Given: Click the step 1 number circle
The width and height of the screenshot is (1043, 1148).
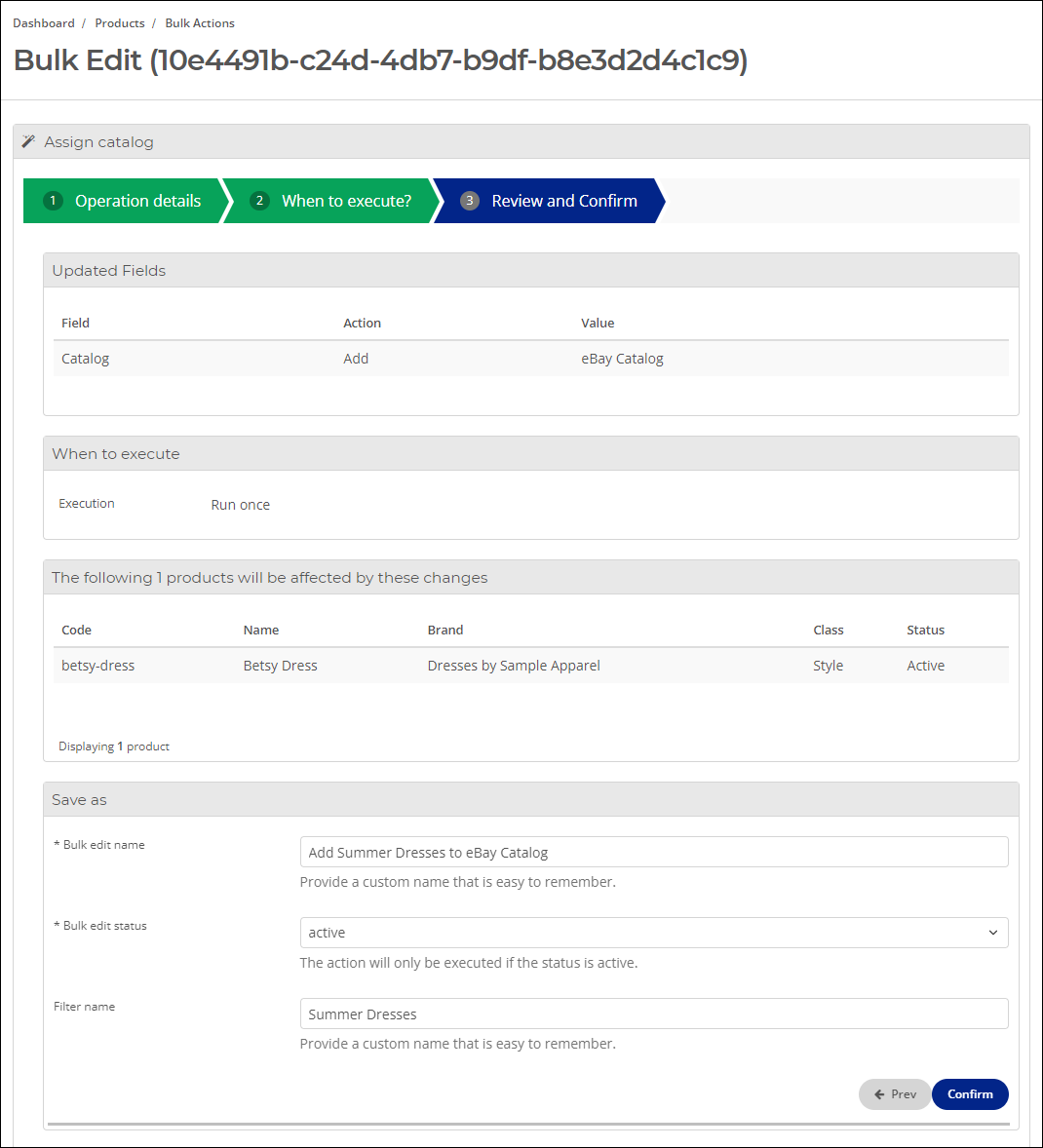Looking at the screenshot, I should pyautogui.click(x=53, y=201).
